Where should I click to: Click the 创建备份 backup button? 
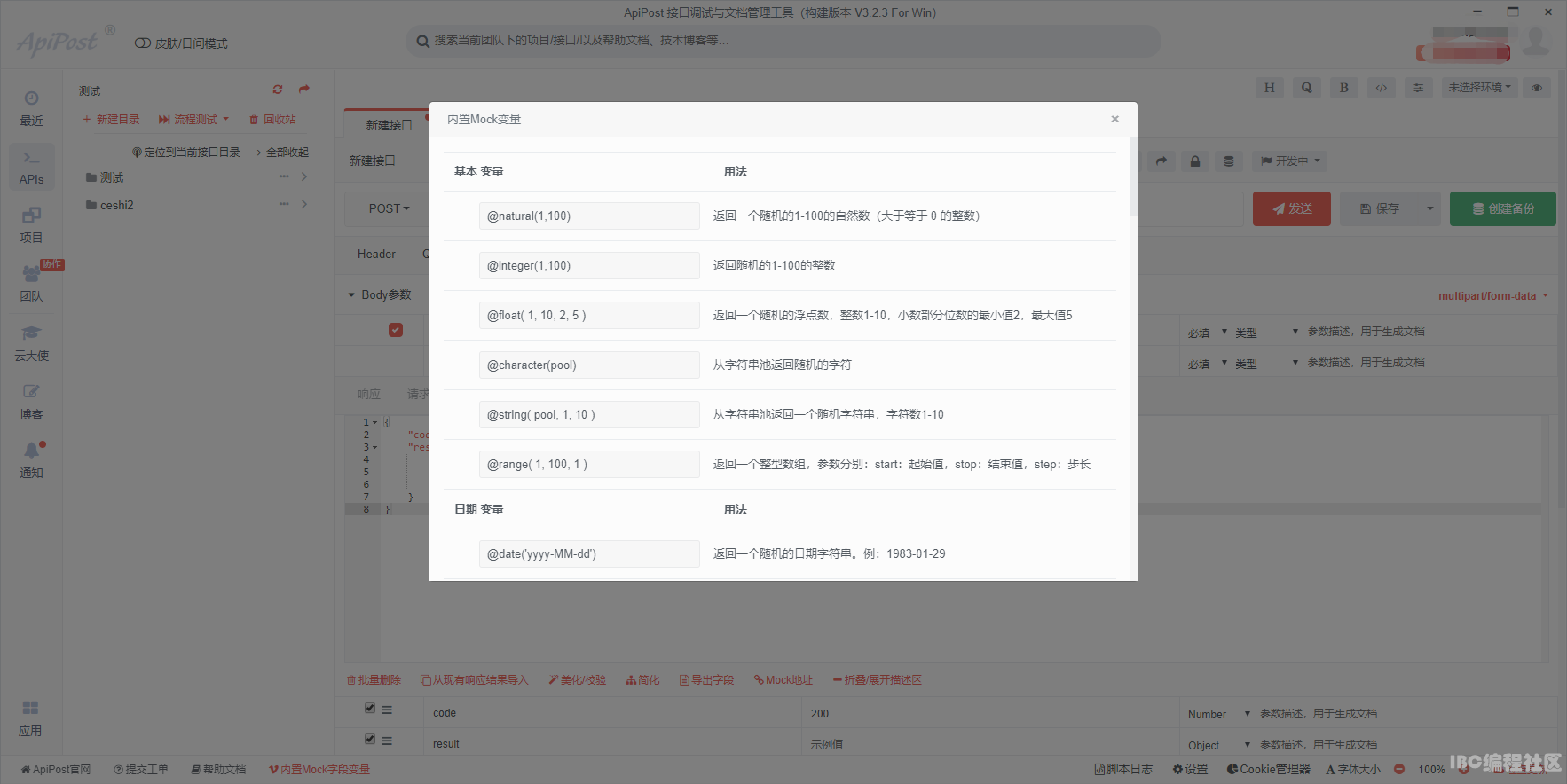[x=1503, y=209]
